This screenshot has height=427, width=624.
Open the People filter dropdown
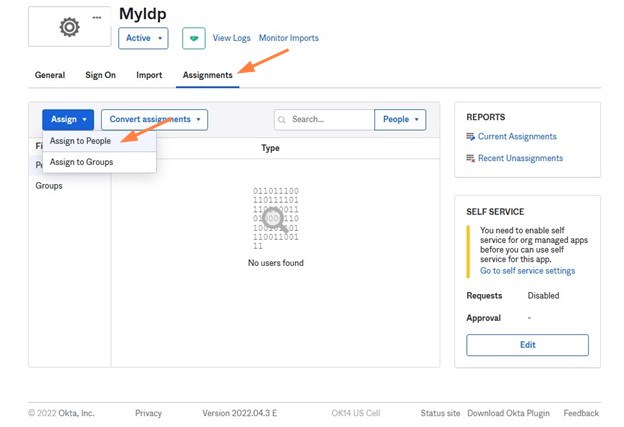point(400,120)
